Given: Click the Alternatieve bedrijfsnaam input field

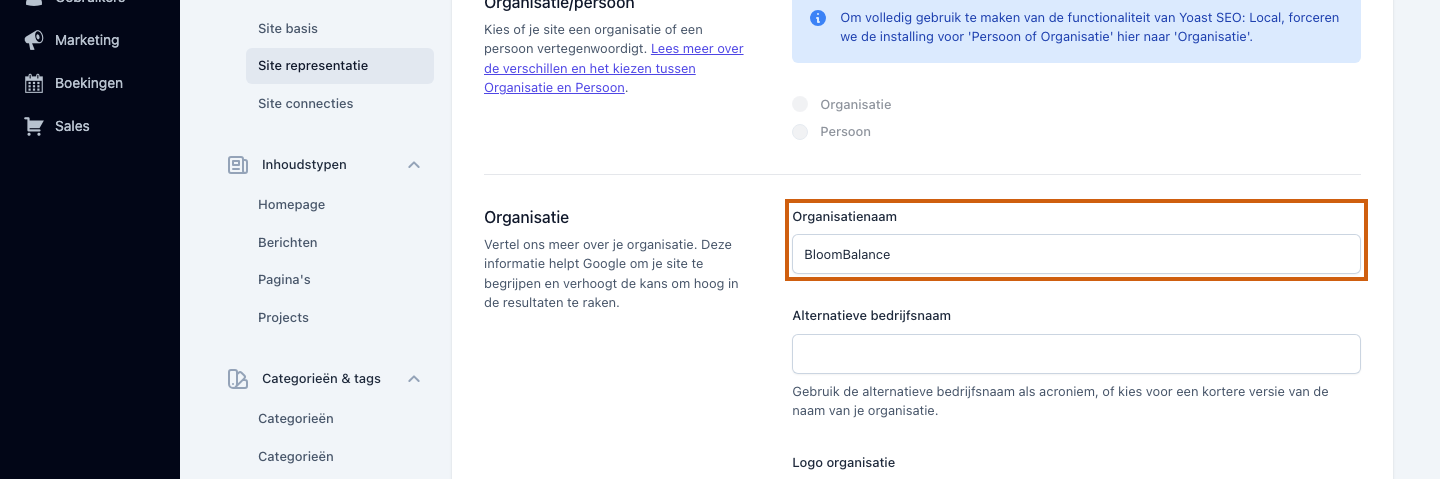Looking at the screenshot, I should tap(1076, 354).
